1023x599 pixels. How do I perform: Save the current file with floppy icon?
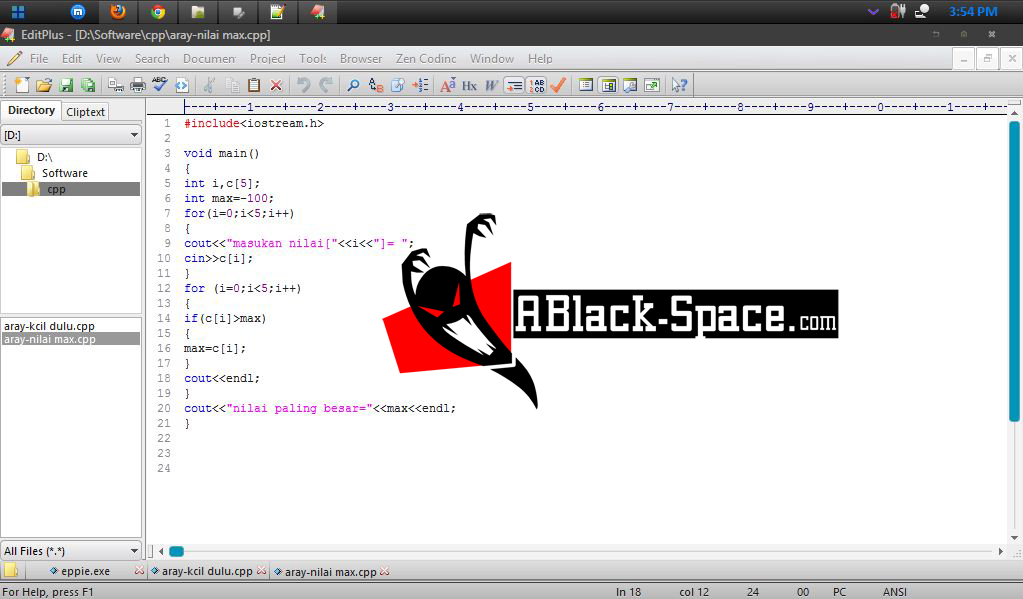66,85
